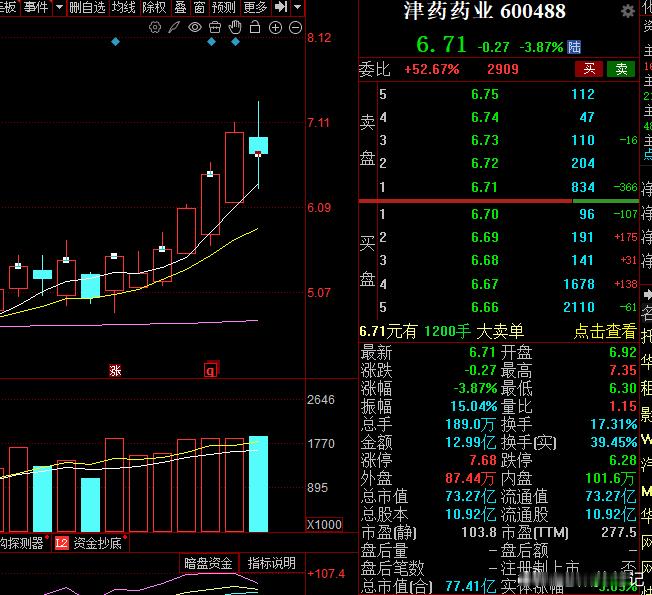Click the green 卖 sell button
The height and width of the screenshot is (595, 652).
click(x=621, y=69)
